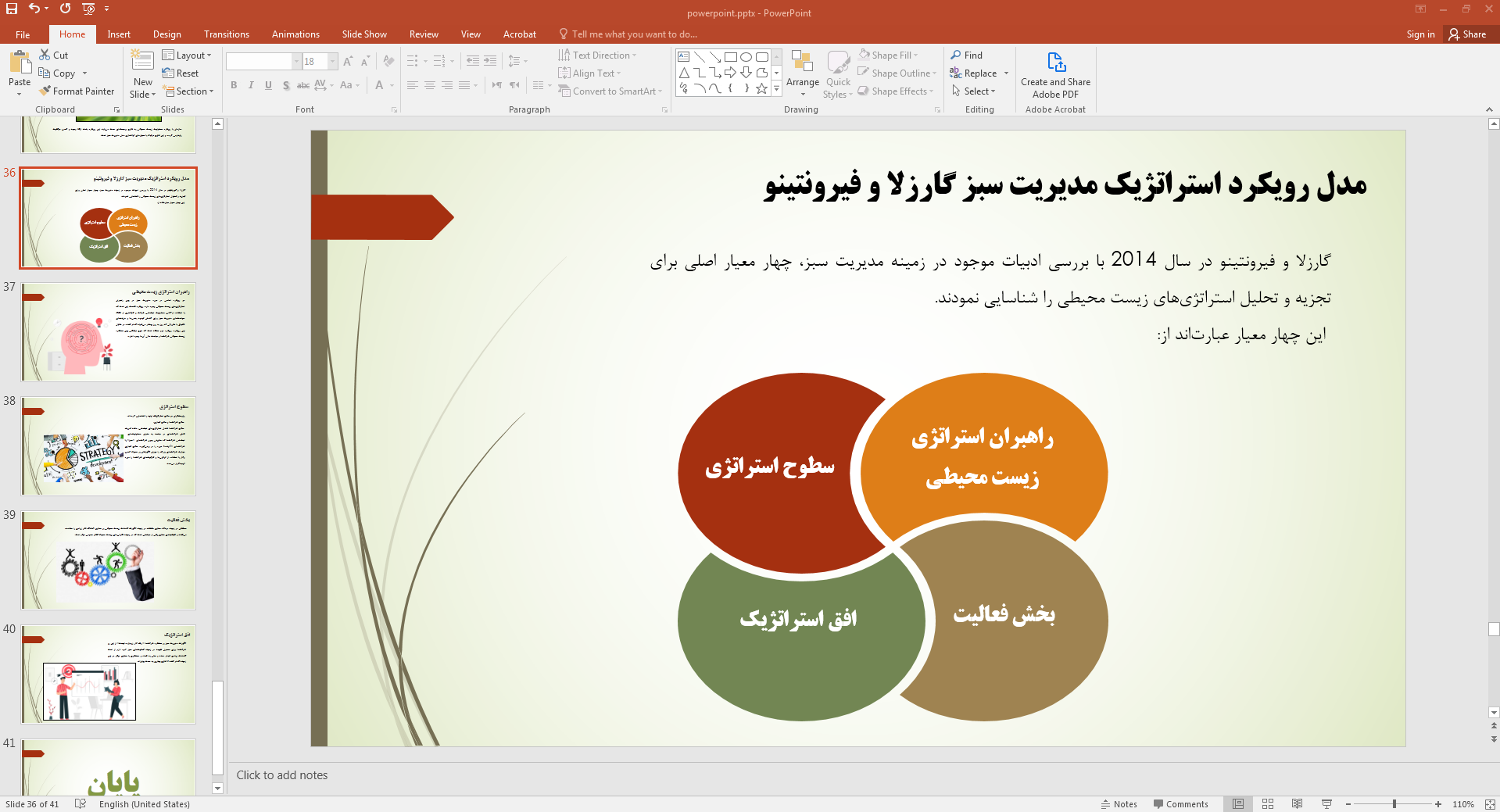Go to the Slide Show tab

click(364, 34)
